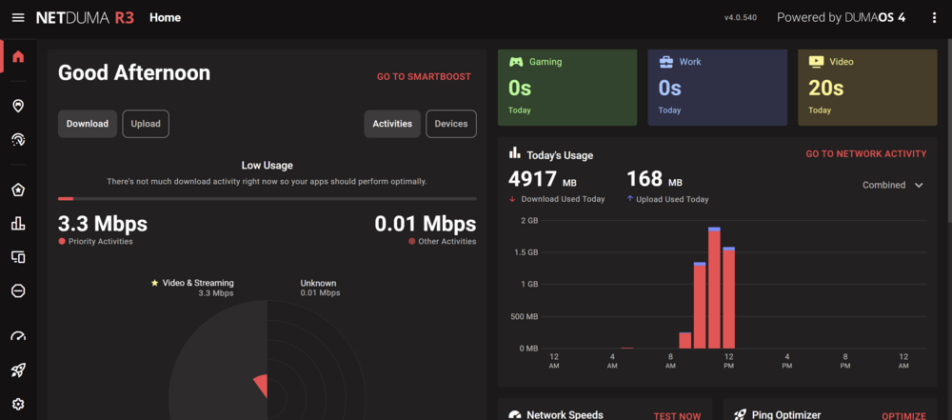Click the Video player icon
Image resolution: width=952 pixels, height=420 pixels.
(816, 61)
